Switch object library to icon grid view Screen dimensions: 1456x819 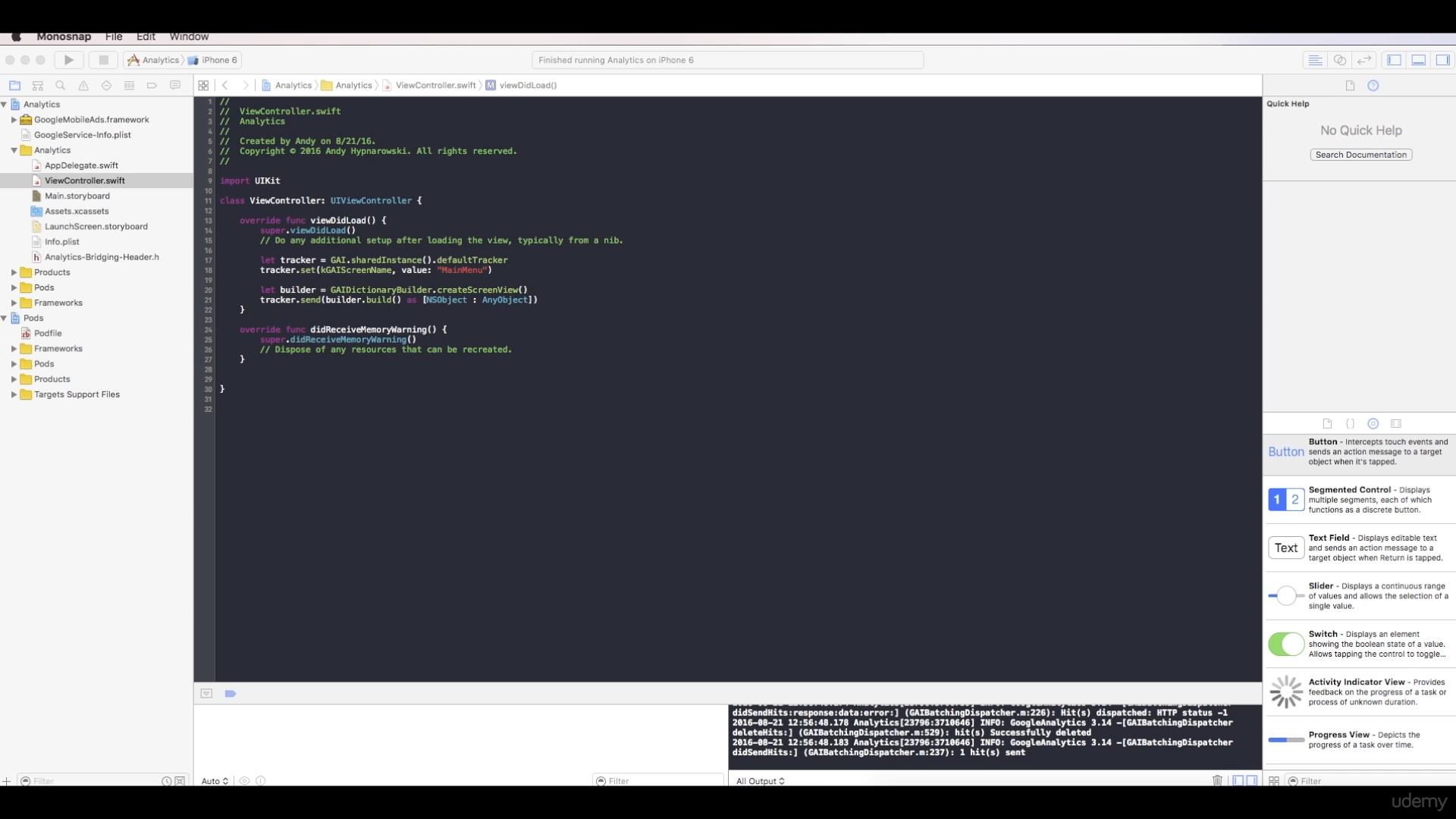[1274, 781]
